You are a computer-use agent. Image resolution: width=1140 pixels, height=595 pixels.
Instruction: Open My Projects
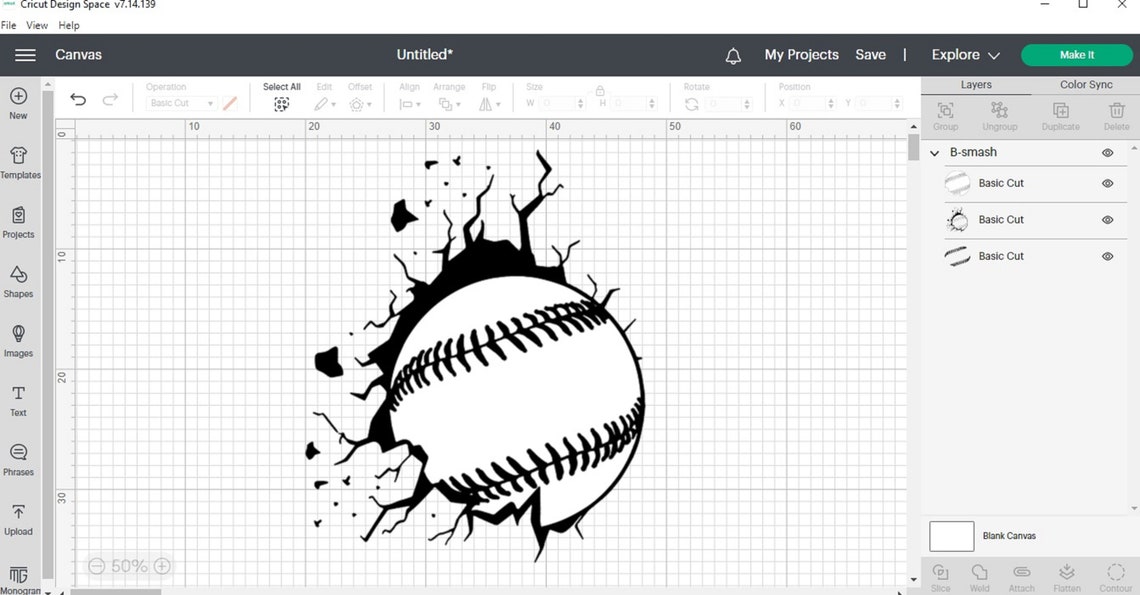[x=801, y=54]
